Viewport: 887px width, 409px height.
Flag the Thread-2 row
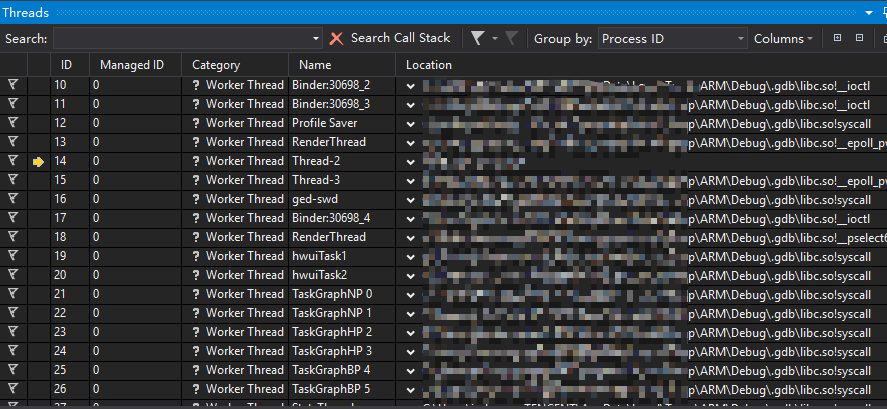[13, 161]
